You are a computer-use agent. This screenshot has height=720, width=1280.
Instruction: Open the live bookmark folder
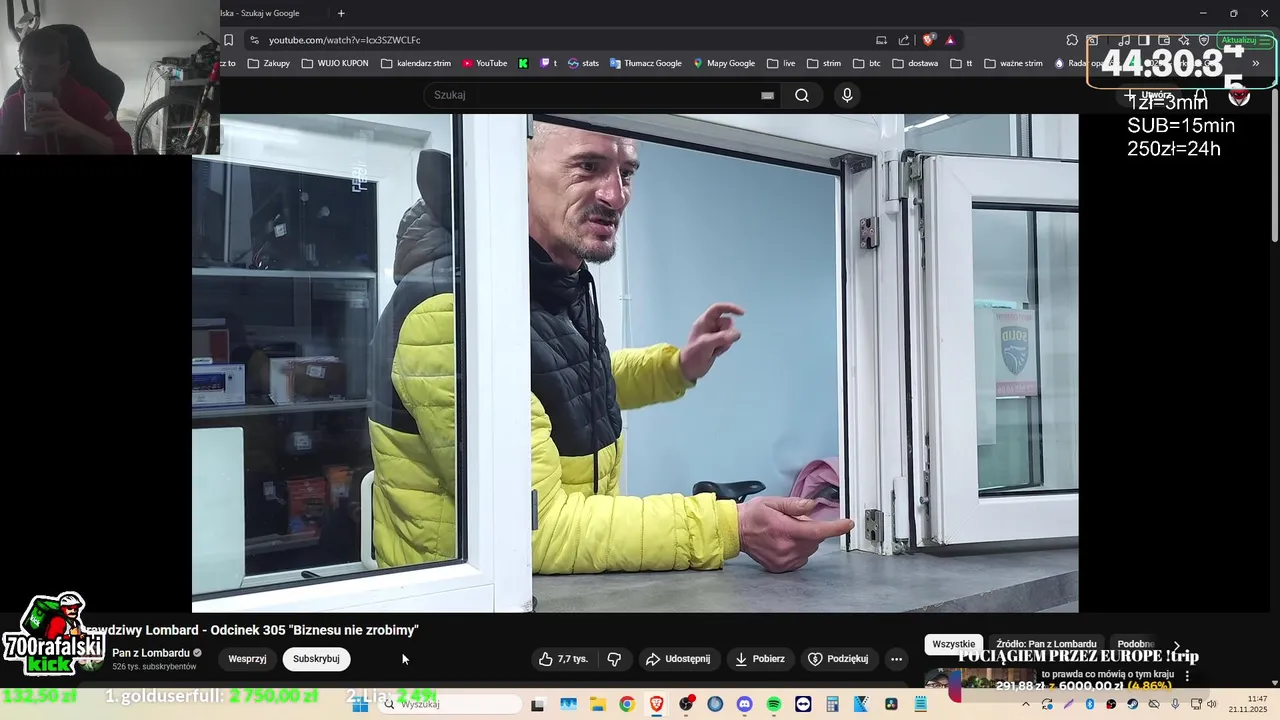click(x=781, y=63)
